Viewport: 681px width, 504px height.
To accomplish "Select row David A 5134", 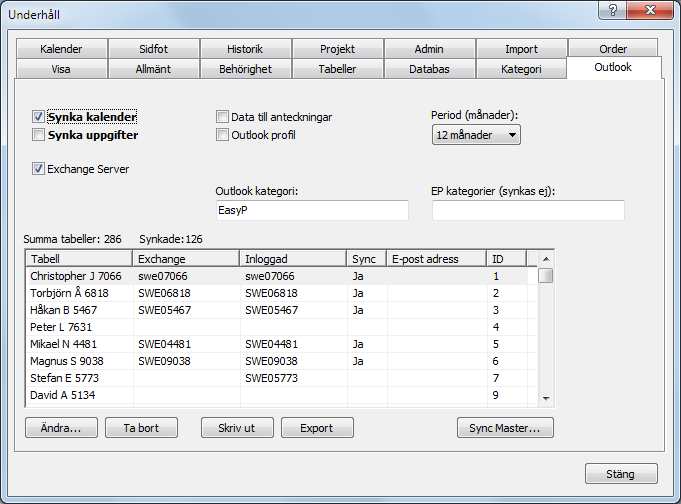I will [281, 395].
